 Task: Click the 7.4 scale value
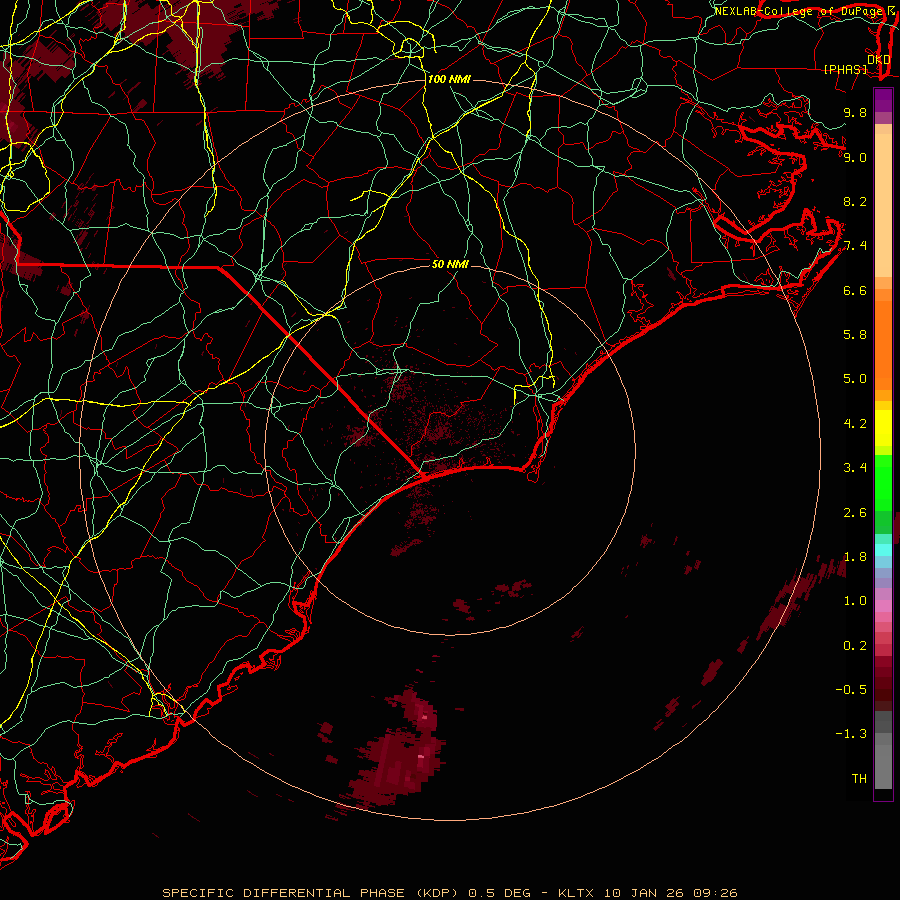(x=855, y=246)
